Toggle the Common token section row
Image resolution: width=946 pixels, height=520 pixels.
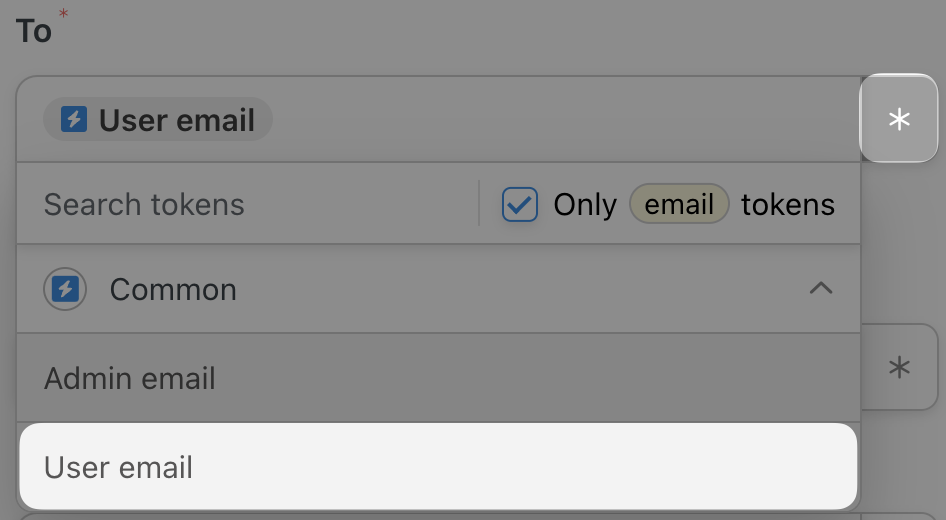(439, 289)
